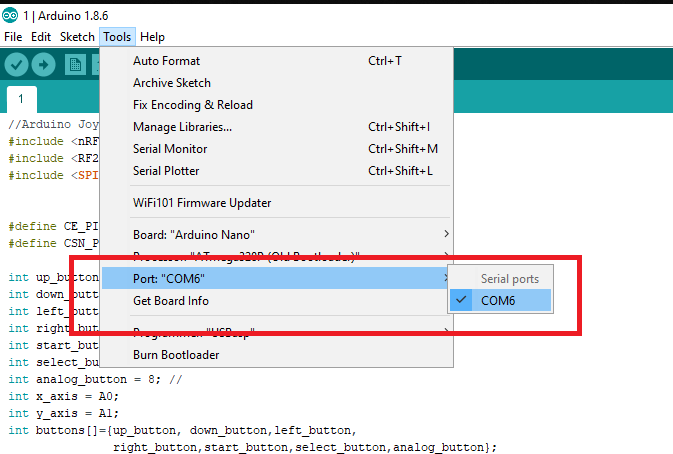Open the Help menu
Screen dimensions: 673x454
tap(152, 36)
